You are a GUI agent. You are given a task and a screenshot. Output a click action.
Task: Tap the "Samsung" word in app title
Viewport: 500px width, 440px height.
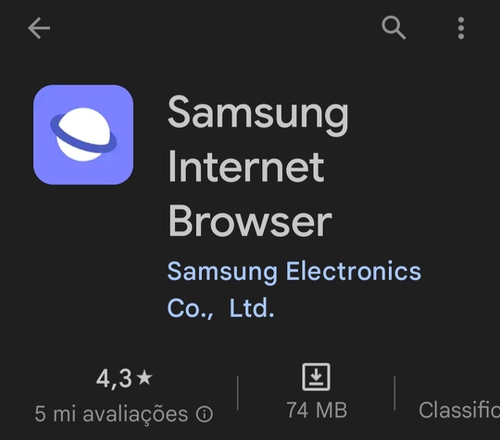click(x=258, y=114)
